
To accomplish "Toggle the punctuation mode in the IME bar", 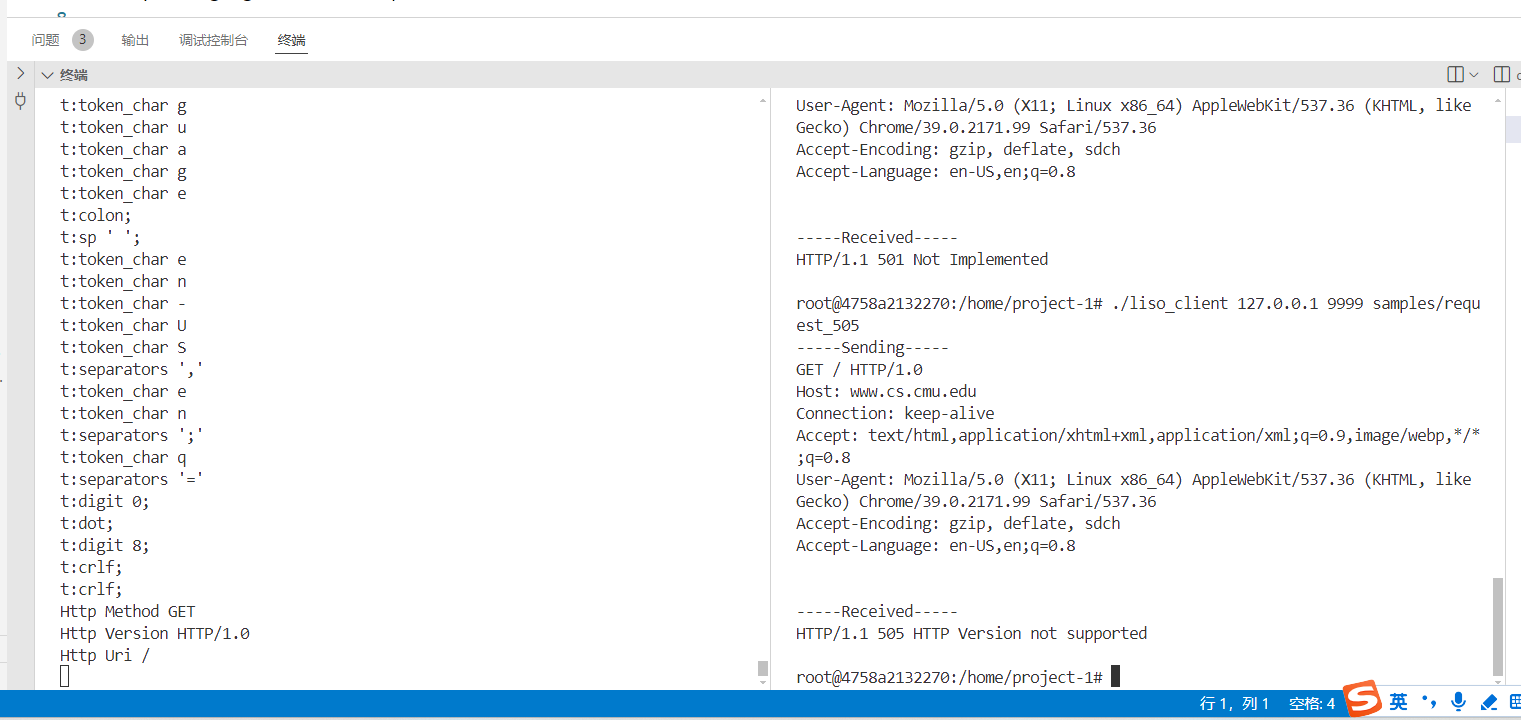I will [1429, 701].
